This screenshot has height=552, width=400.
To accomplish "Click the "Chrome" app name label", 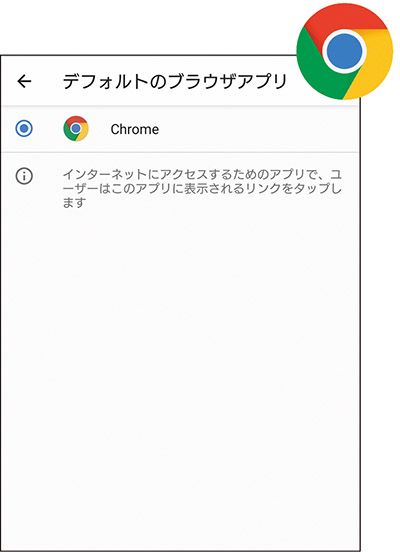I will click(135, 129).
